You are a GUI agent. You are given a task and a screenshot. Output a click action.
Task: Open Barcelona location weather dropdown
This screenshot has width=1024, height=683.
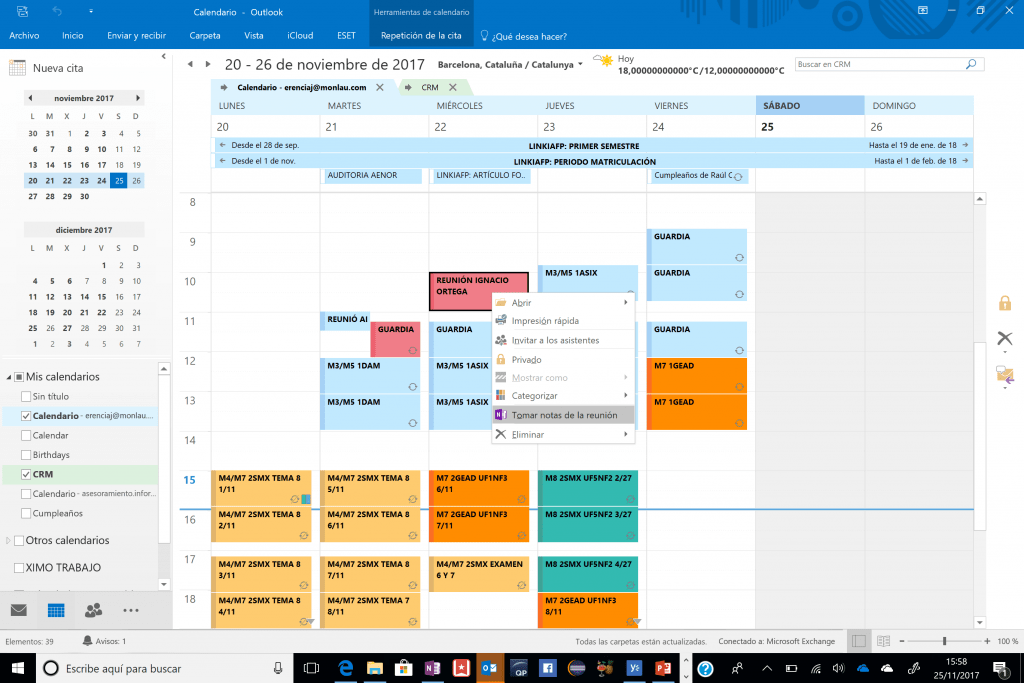[580, 65]
